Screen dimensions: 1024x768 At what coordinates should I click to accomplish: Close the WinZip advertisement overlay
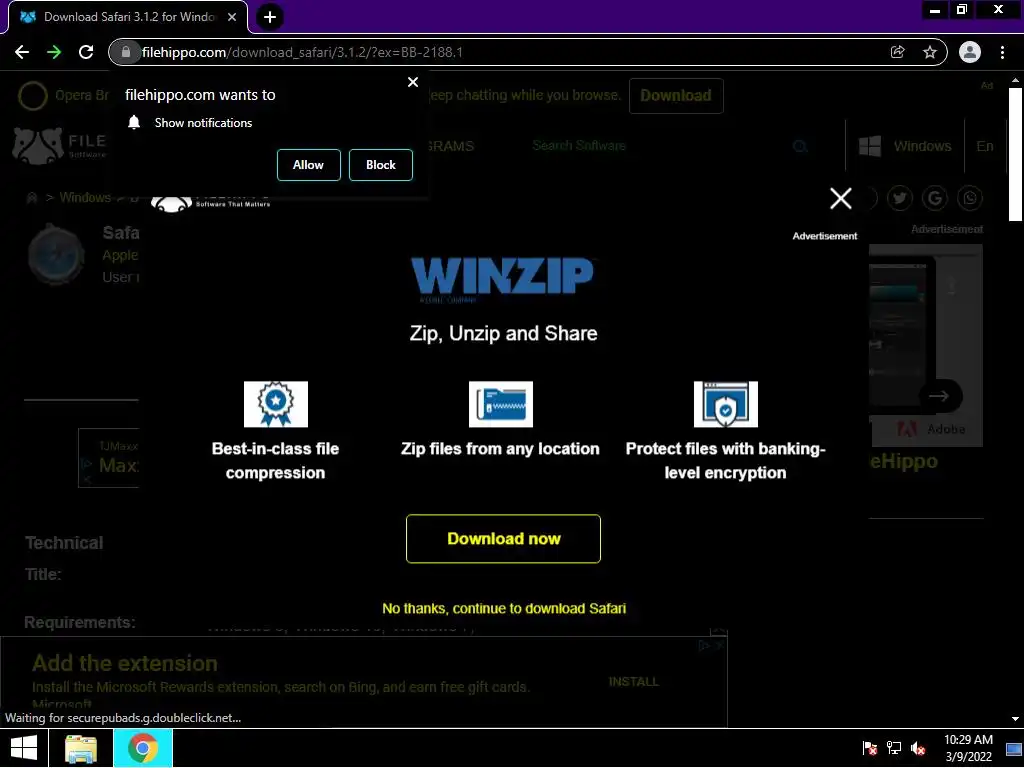(x=840, y=198)
